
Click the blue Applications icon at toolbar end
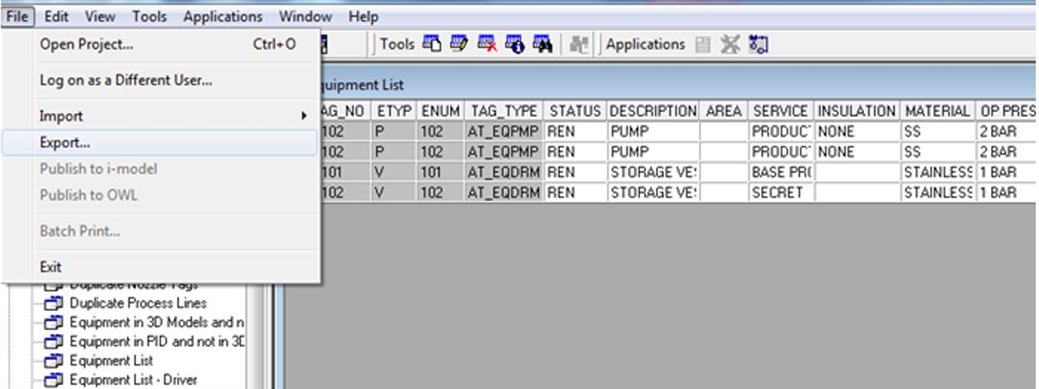click(x=758, y=44)
